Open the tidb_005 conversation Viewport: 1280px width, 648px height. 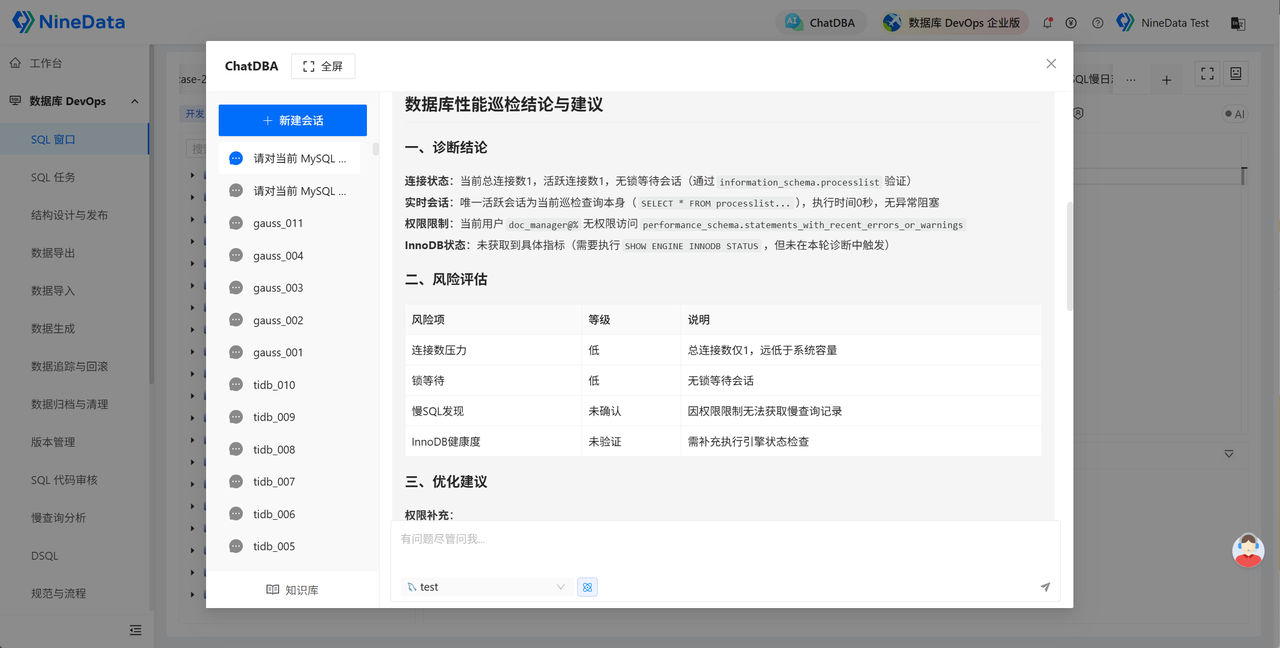[x=289, y=546]
